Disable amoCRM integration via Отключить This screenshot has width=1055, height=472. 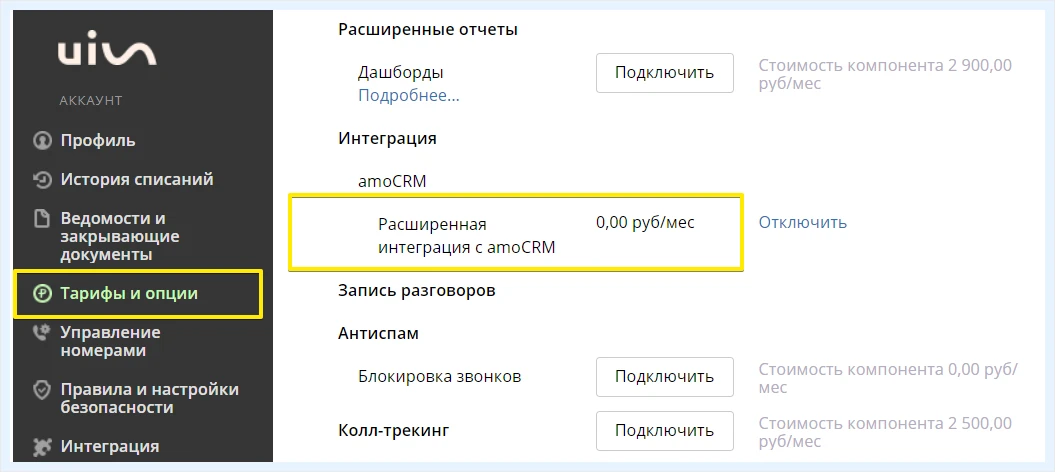(803, 223)
